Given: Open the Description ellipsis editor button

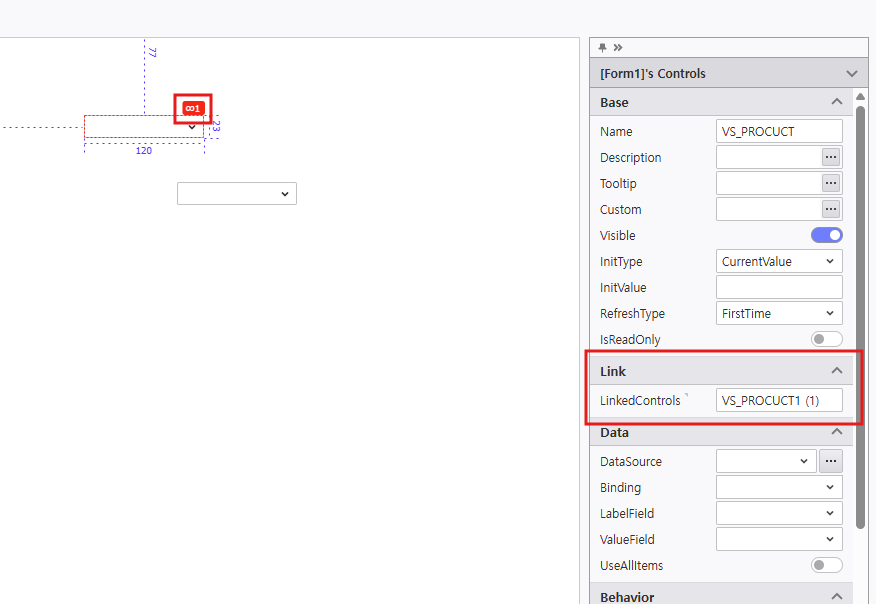Looking at the screenshot, I should click(831, 158).
